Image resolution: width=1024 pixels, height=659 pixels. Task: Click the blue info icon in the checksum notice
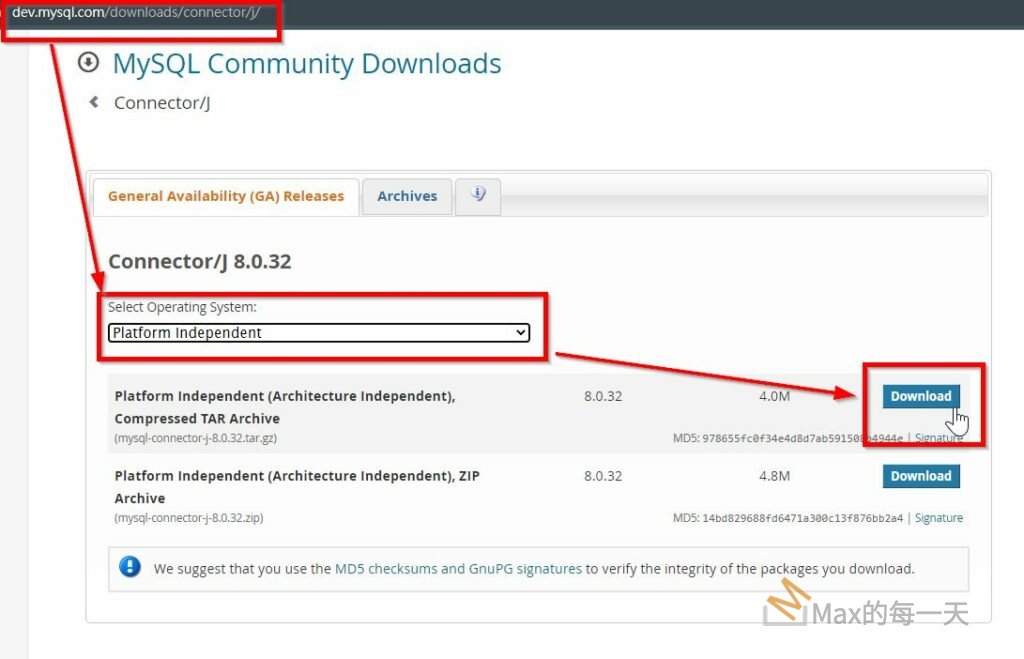[x=130, y=567]
